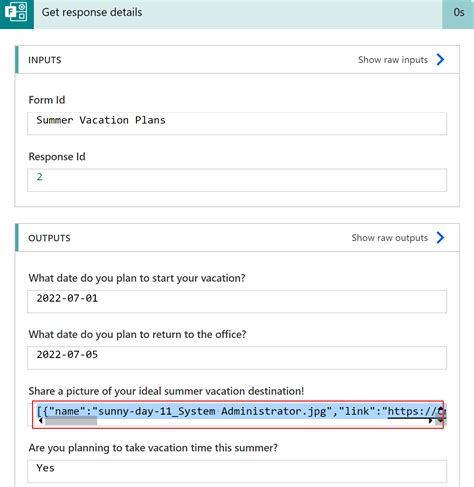Expand the Show raw inputs chevron
This screenshot has width=474, height=487.
[440, 60]
